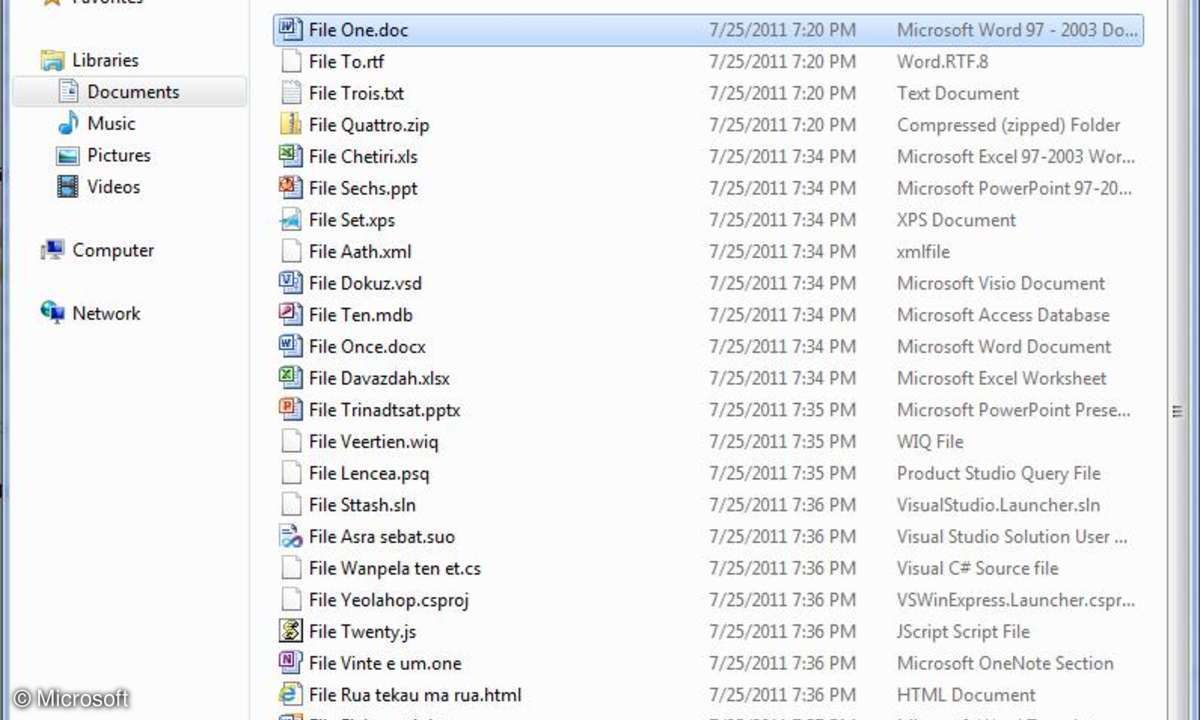Click the type cell 'Word.RTF.8'
Screen dimensions: 1200x720
click(x=942, y=62)
